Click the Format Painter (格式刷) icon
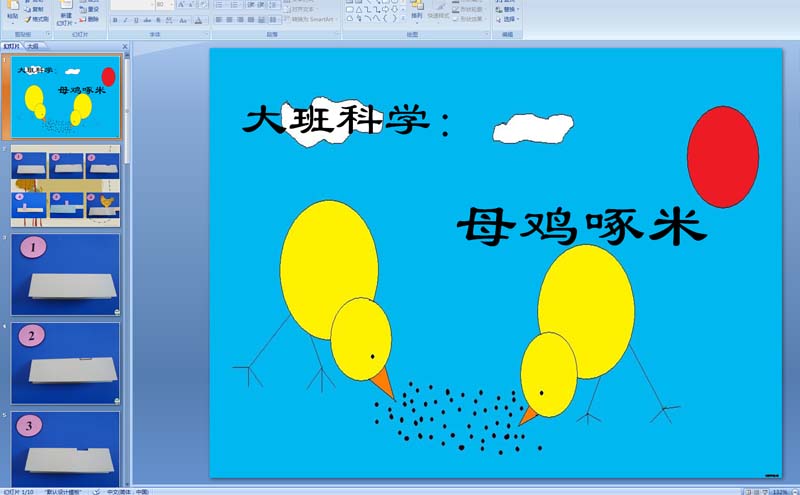The width and height of the screenshot is (800, 495). click(x=36, y=19)
